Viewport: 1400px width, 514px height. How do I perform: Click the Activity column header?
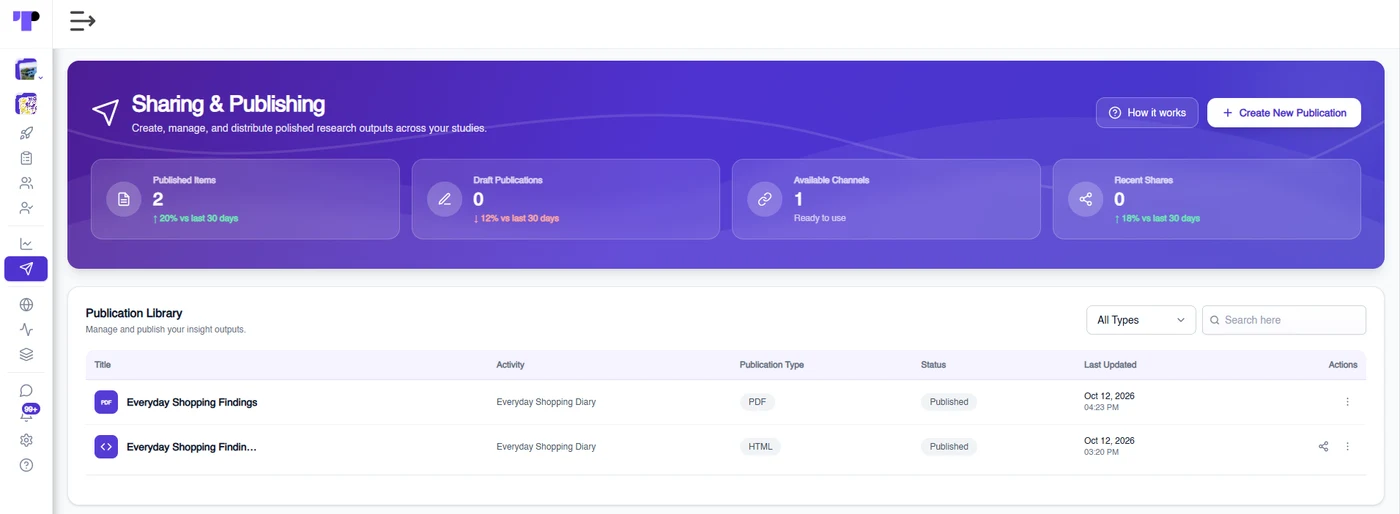coord(510,365)
